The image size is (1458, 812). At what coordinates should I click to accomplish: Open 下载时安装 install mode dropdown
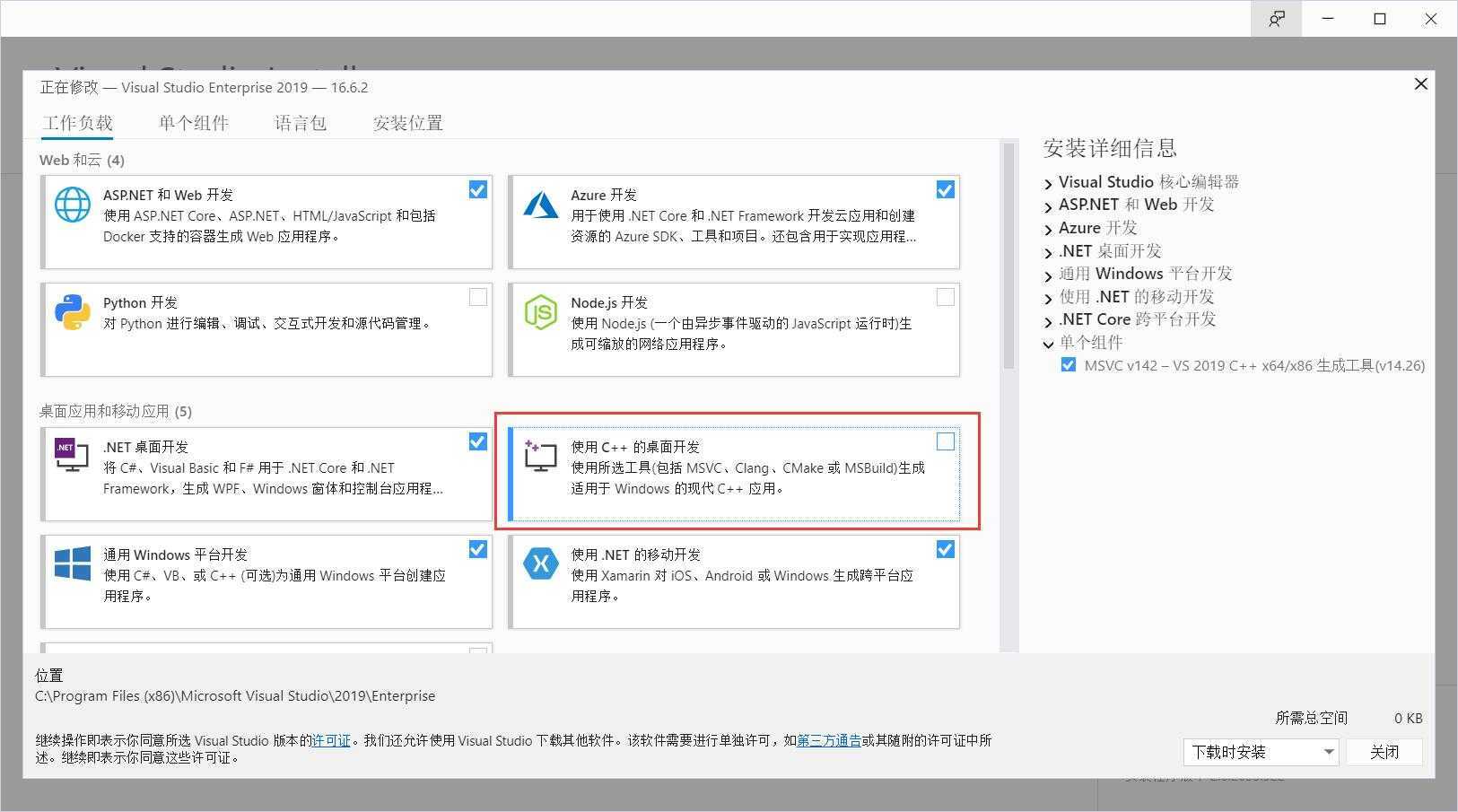[x=1262, y=752]
